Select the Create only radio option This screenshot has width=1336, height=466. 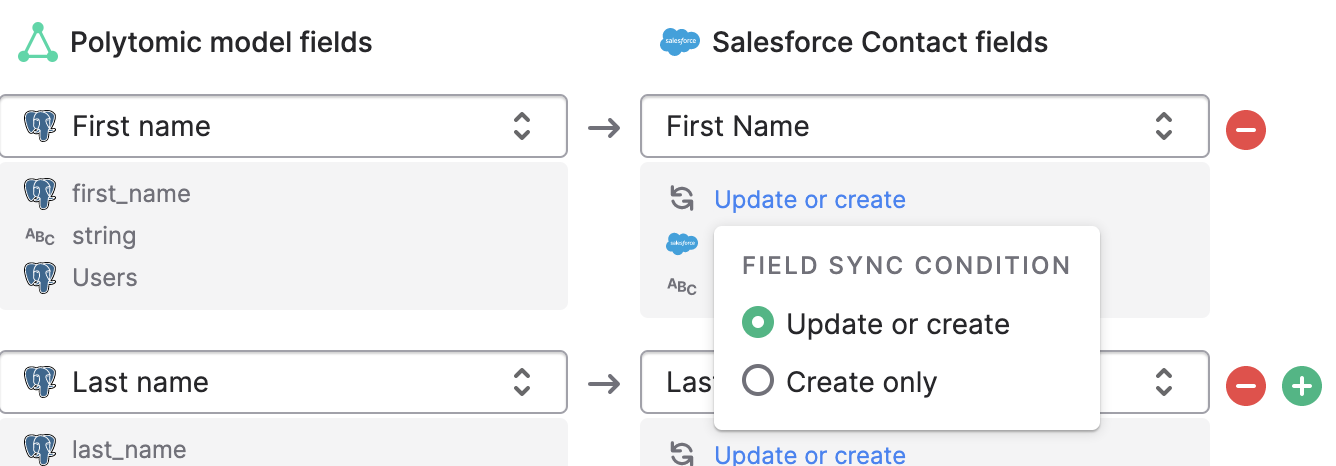click(x=758, y=381)
